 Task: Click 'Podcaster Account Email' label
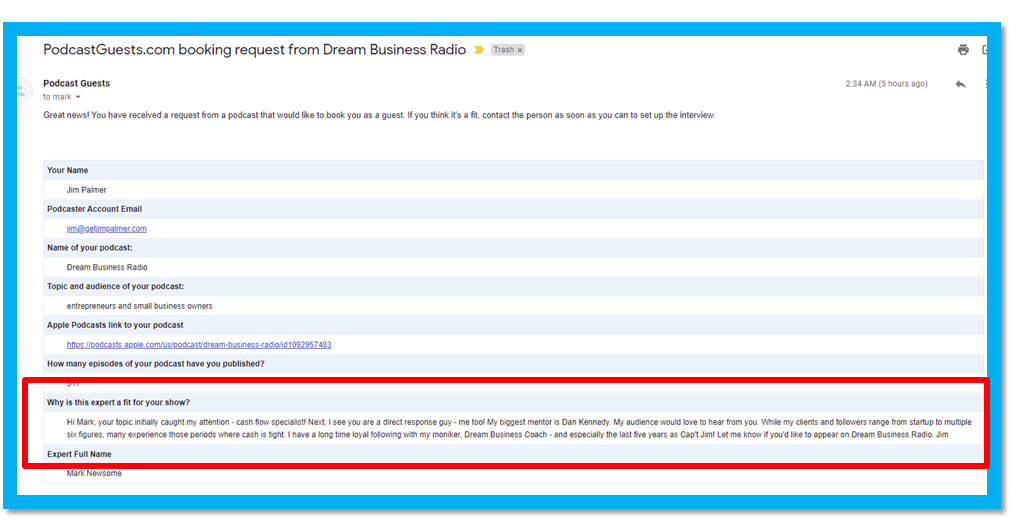tap(94, 209)
